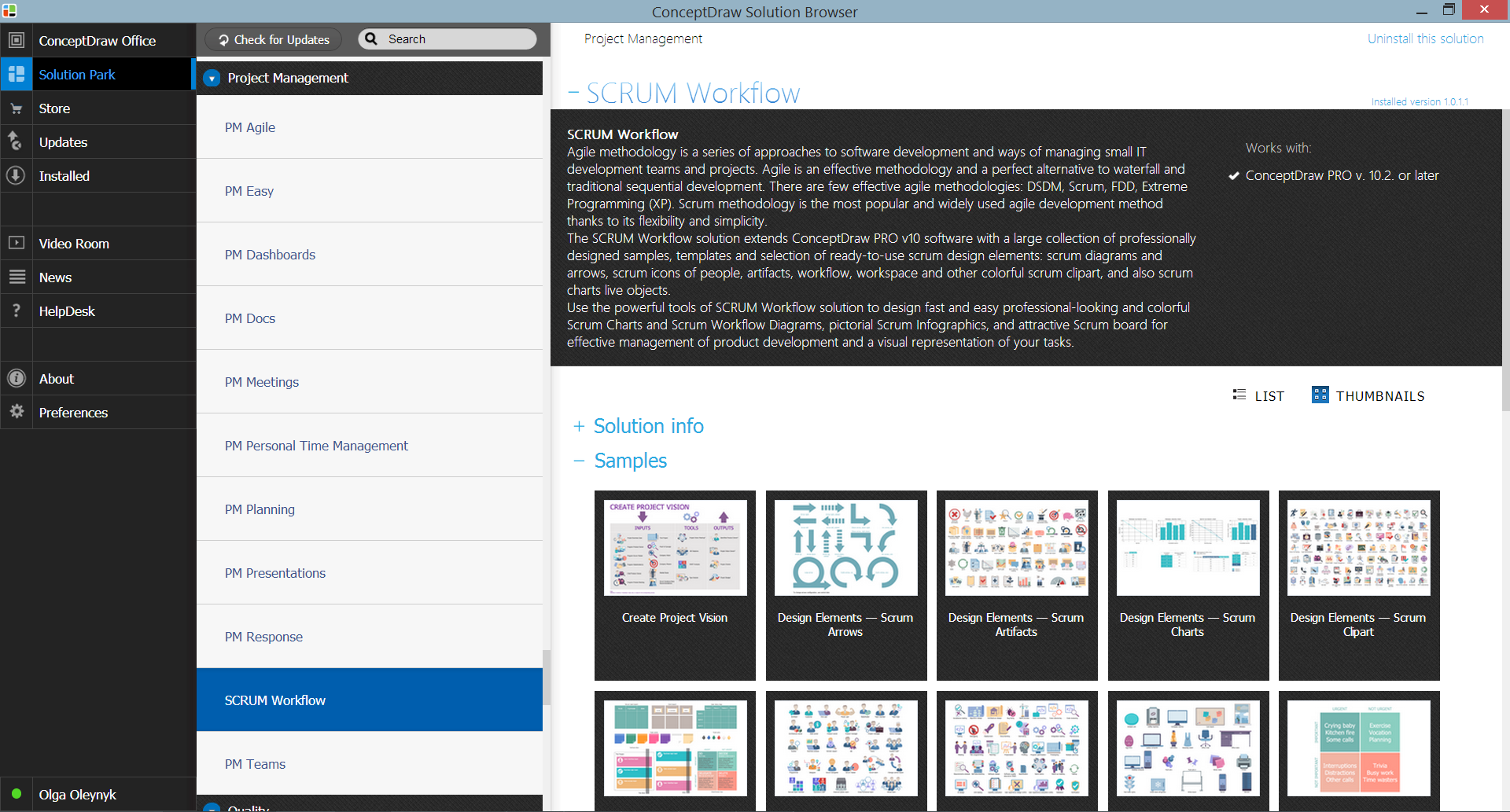Click Uninstall this solution link

point(1425,39)
